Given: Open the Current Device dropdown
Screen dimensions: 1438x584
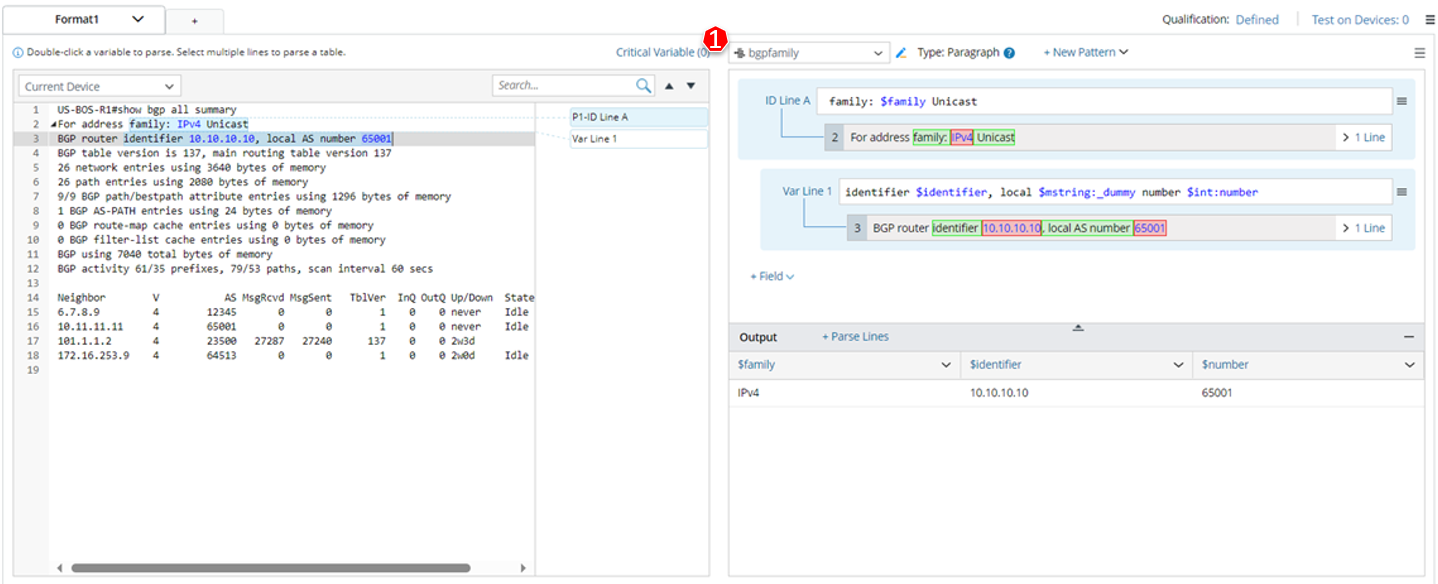Looking at the screenshot, I should [x=99, y=87].
